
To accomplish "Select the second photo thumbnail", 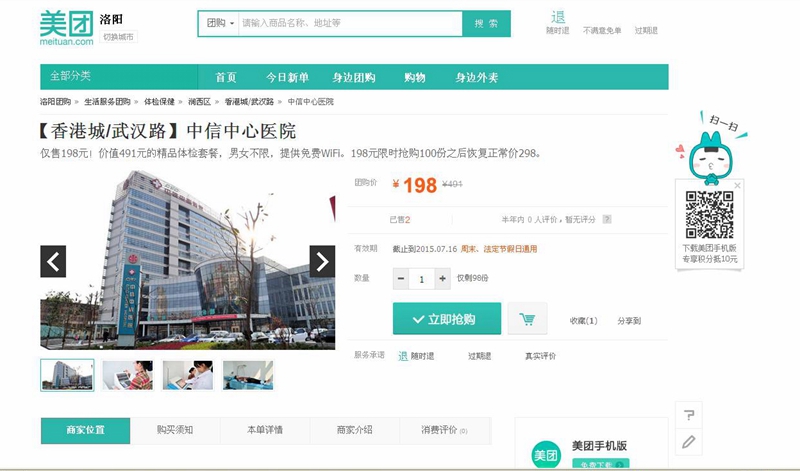I will point(127,375).
